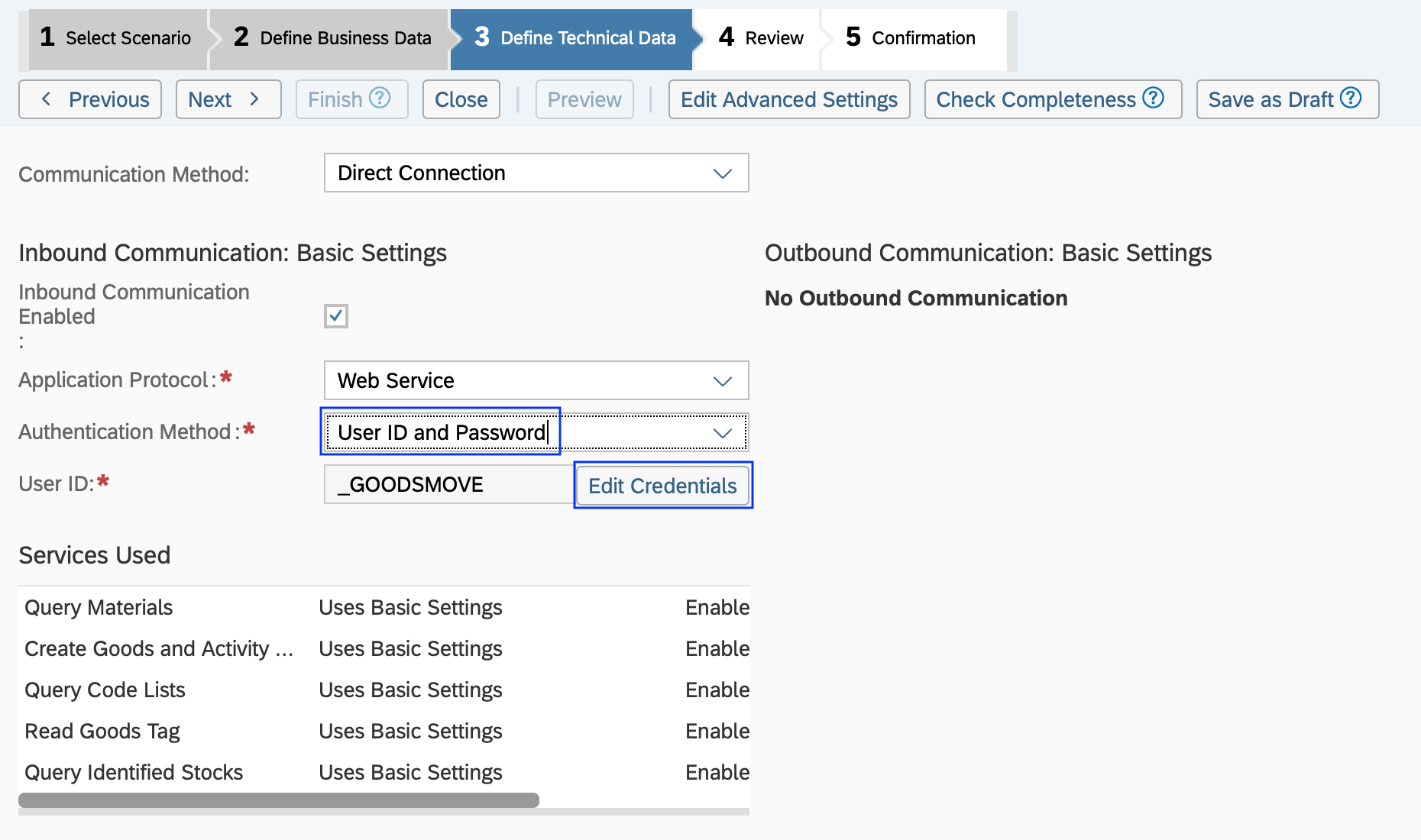
Task: Click the back chevron inside Previous button
Action: click(x=47, y=99)
